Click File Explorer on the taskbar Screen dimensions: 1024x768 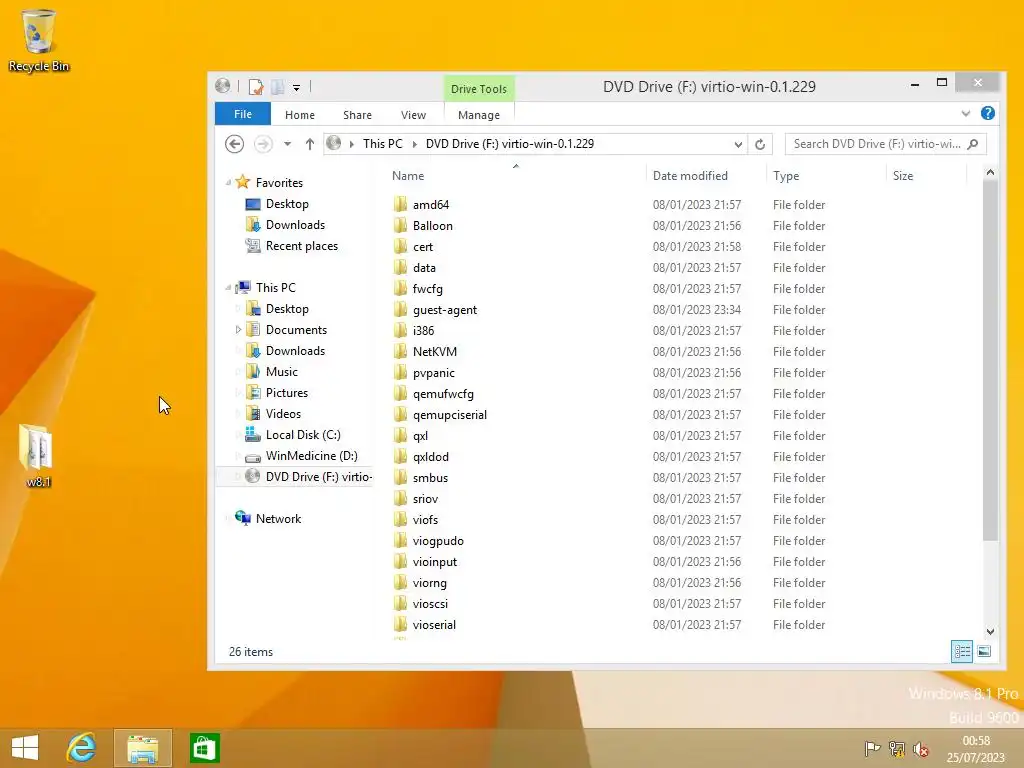point(143,748)
